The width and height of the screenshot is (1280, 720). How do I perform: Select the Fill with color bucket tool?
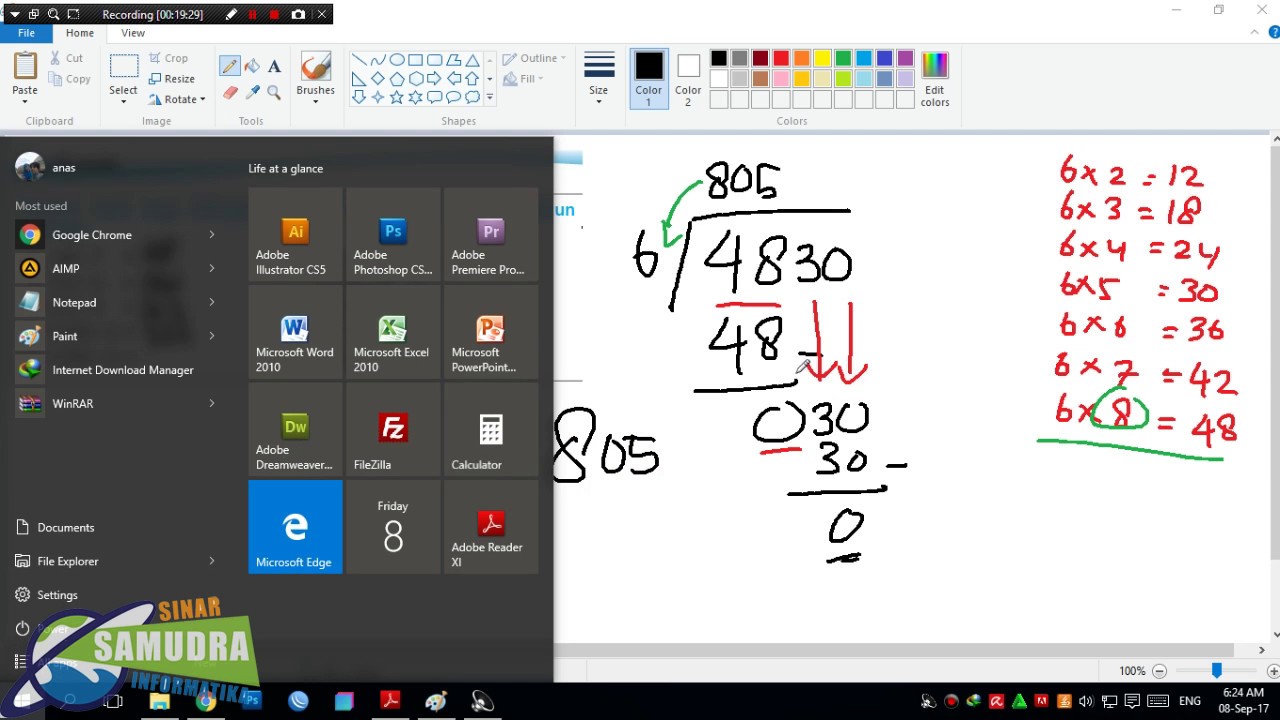[x=252, y=66]
